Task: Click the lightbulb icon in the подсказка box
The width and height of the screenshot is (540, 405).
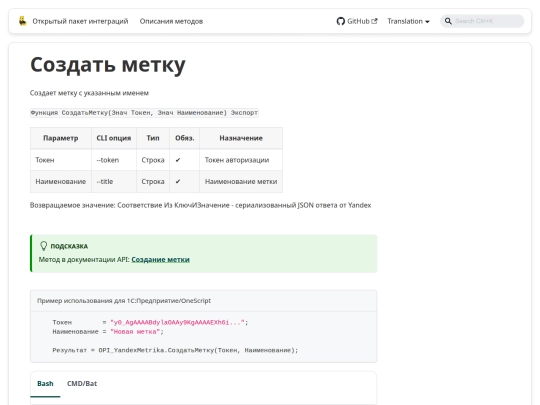Action: (43, 246)
